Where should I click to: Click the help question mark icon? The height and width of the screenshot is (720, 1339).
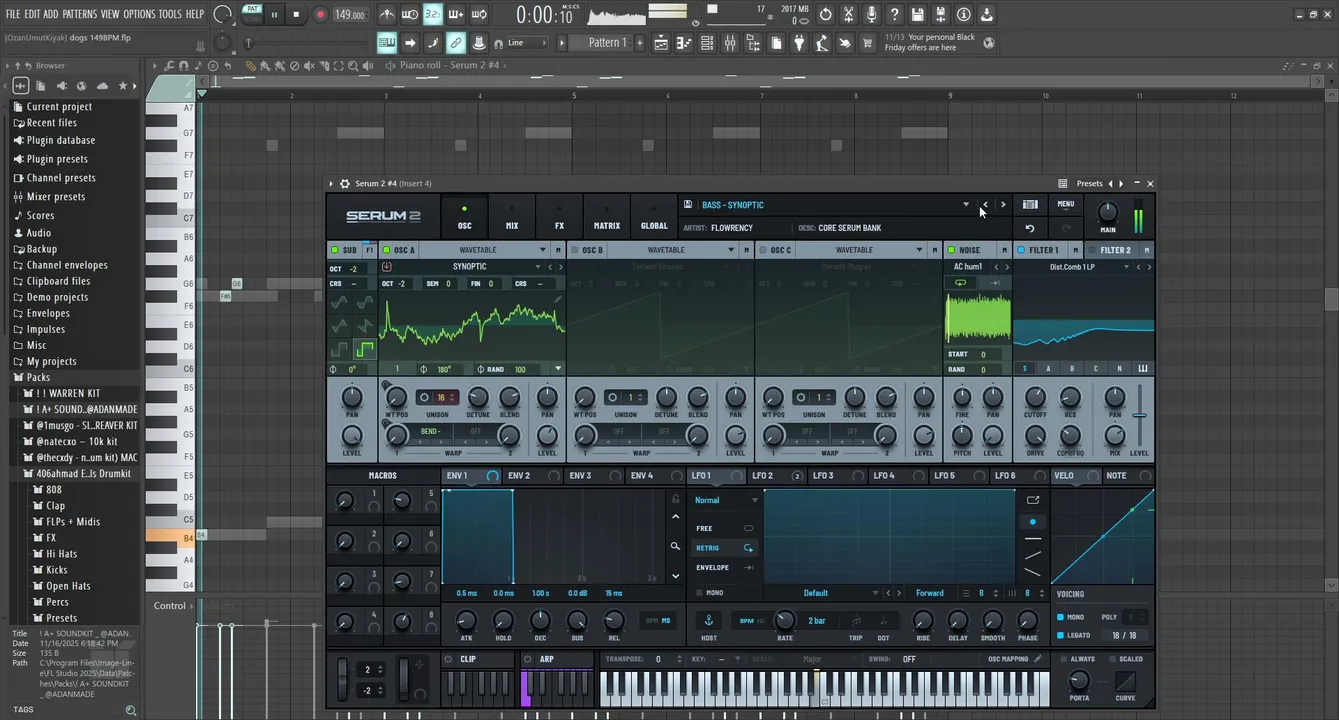click(894, 14)
